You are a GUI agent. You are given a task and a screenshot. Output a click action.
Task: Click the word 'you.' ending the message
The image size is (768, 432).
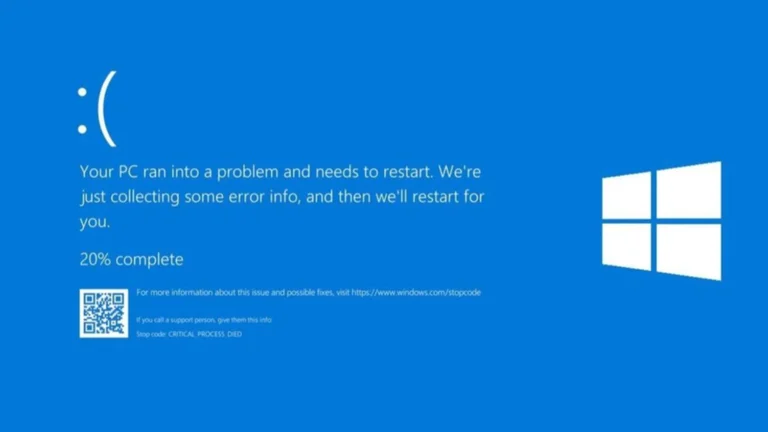[x=95, y=222]
